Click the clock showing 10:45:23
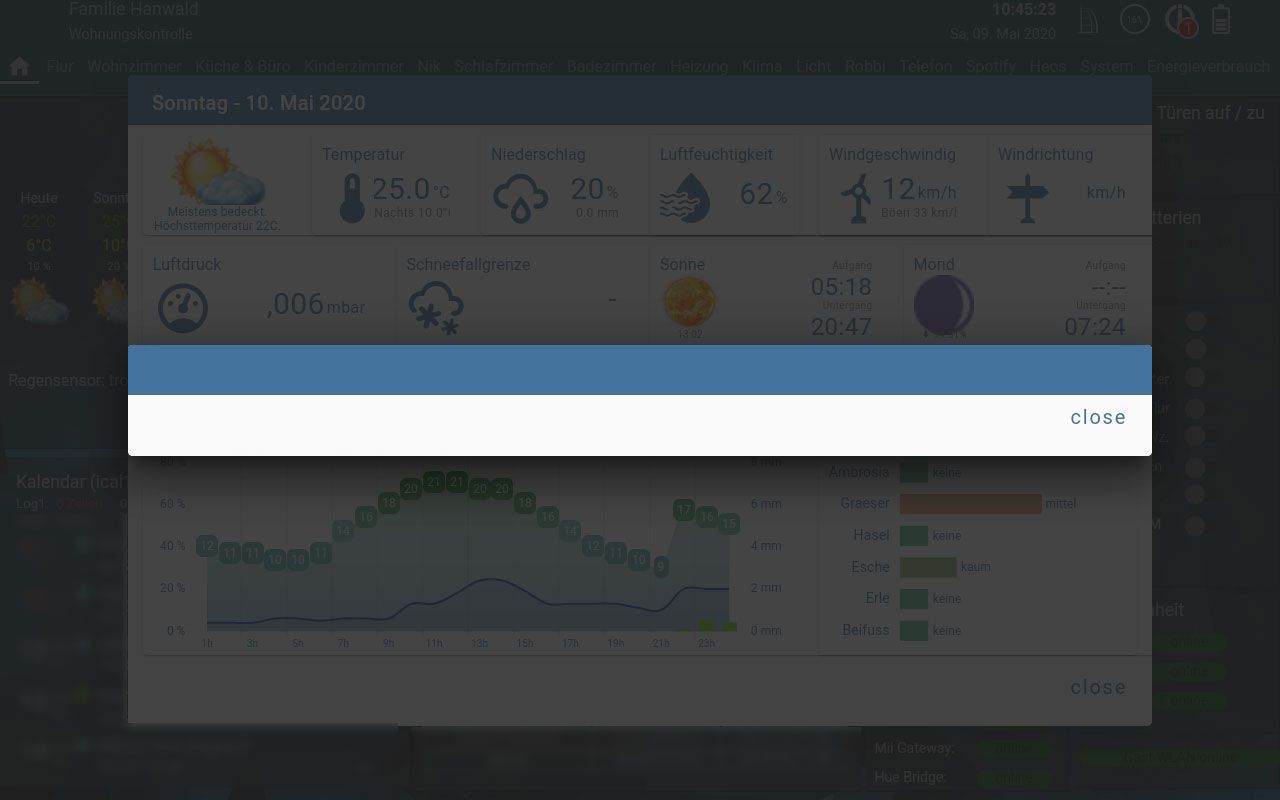Viewport: 1280px width, 800px height. [1024, 10]
